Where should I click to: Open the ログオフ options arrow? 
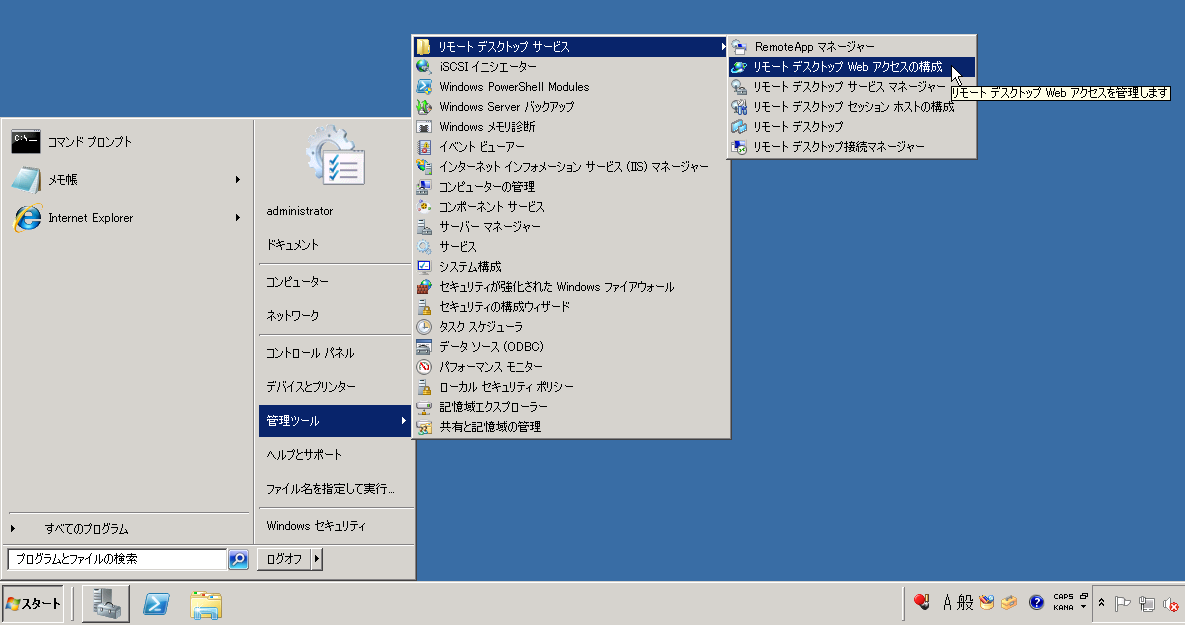(x=317, y=559)
